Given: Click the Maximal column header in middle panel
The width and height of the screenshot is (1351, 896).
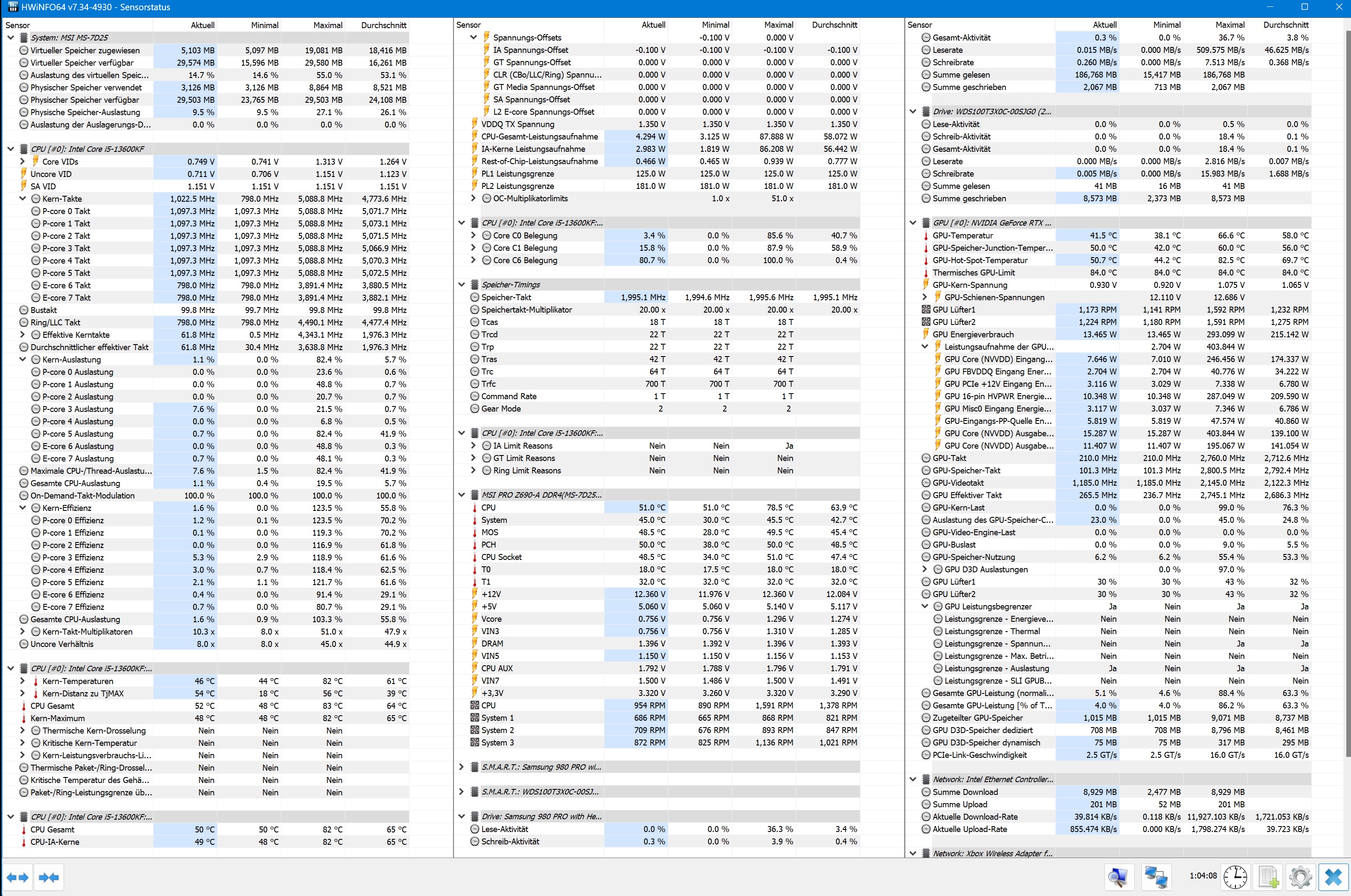Looking at the screenshot, I should pyautogui.click(x=779, y=25).
